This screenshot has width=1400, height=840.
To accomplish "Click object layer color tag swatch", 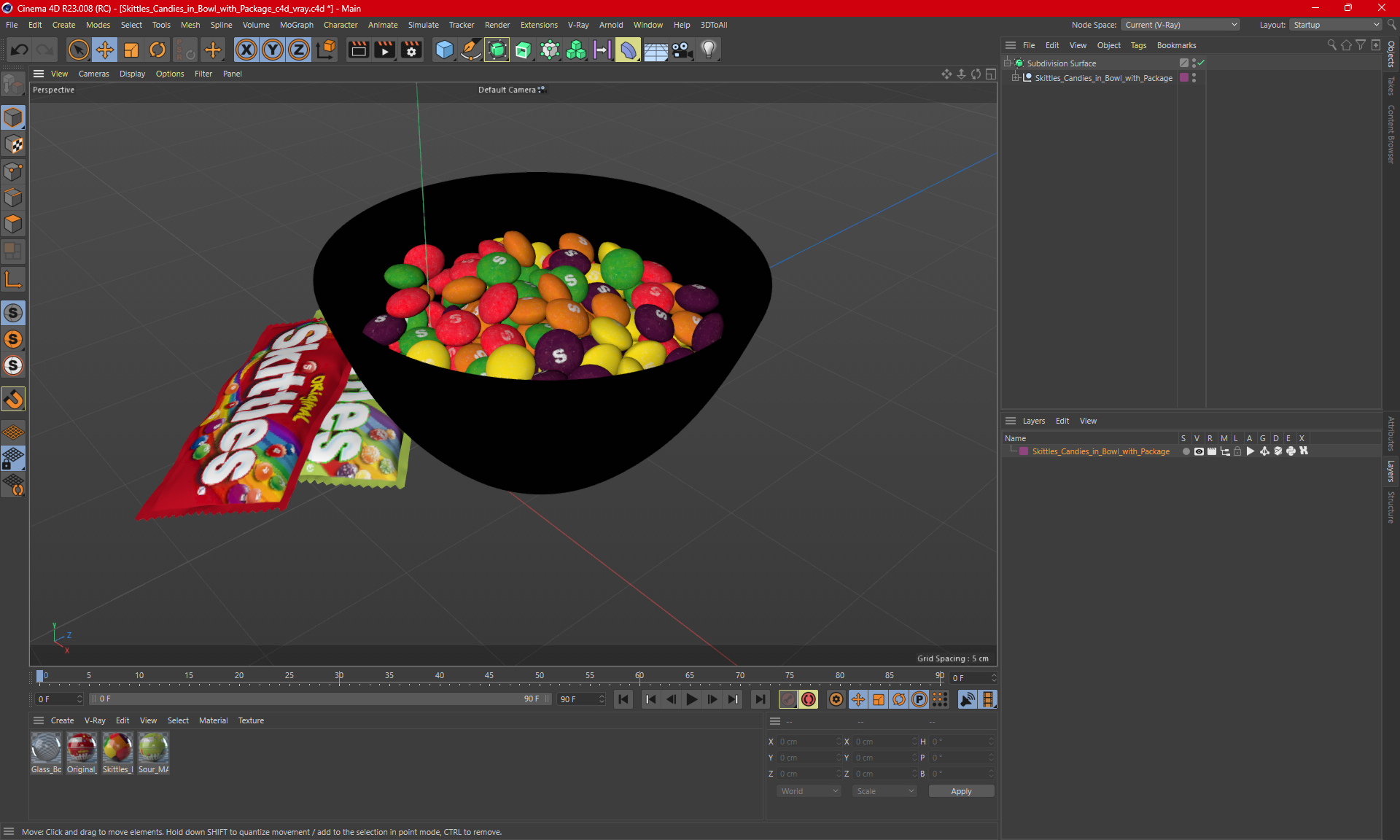I will click(x=1184, y=78).
